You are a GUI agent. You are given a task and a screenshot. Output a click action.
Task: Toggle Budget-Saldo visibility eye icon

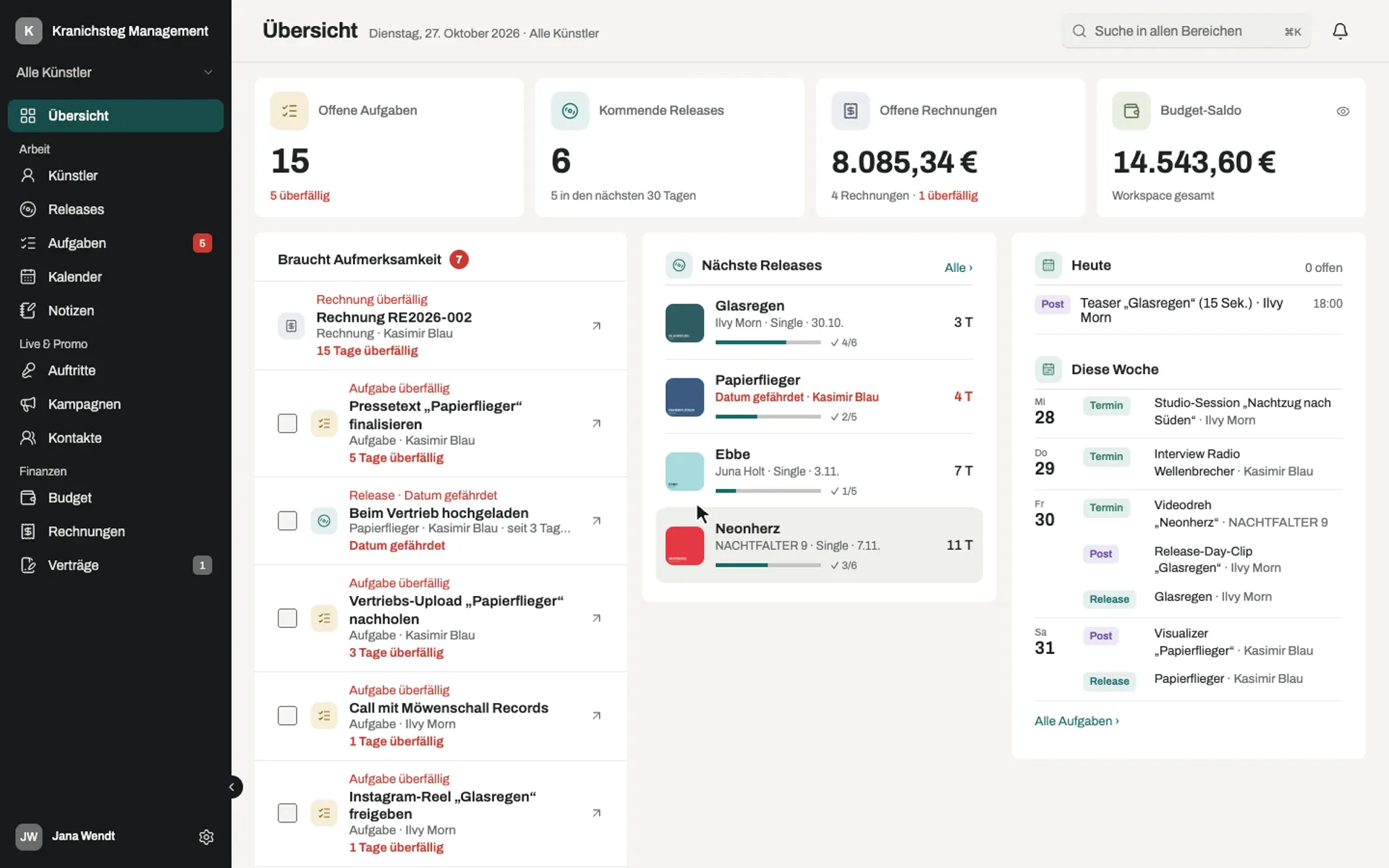(1343, 111)
